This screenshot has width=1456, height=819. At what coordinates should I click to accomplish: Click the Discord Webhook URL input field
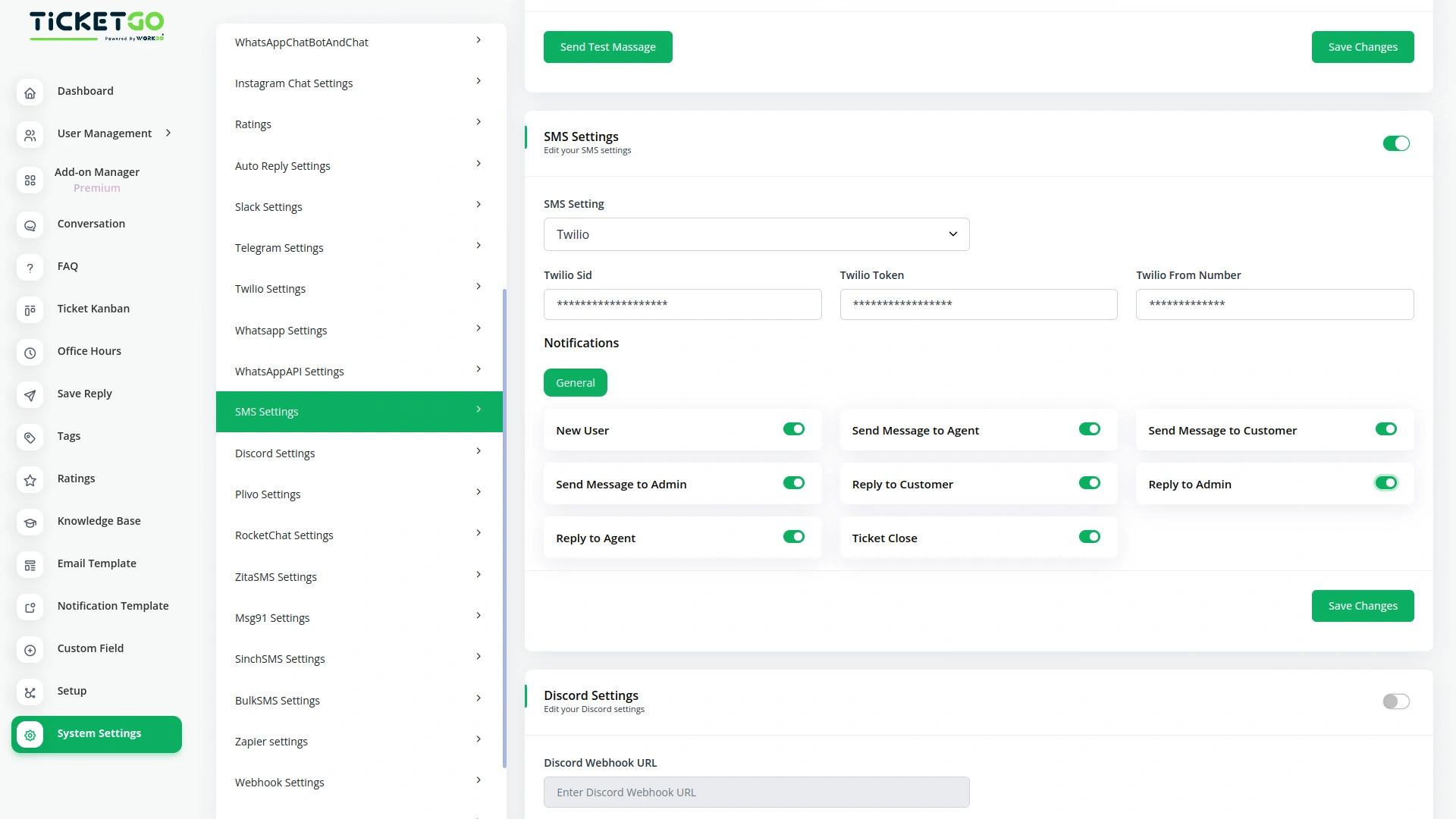[x=756, y=792]
